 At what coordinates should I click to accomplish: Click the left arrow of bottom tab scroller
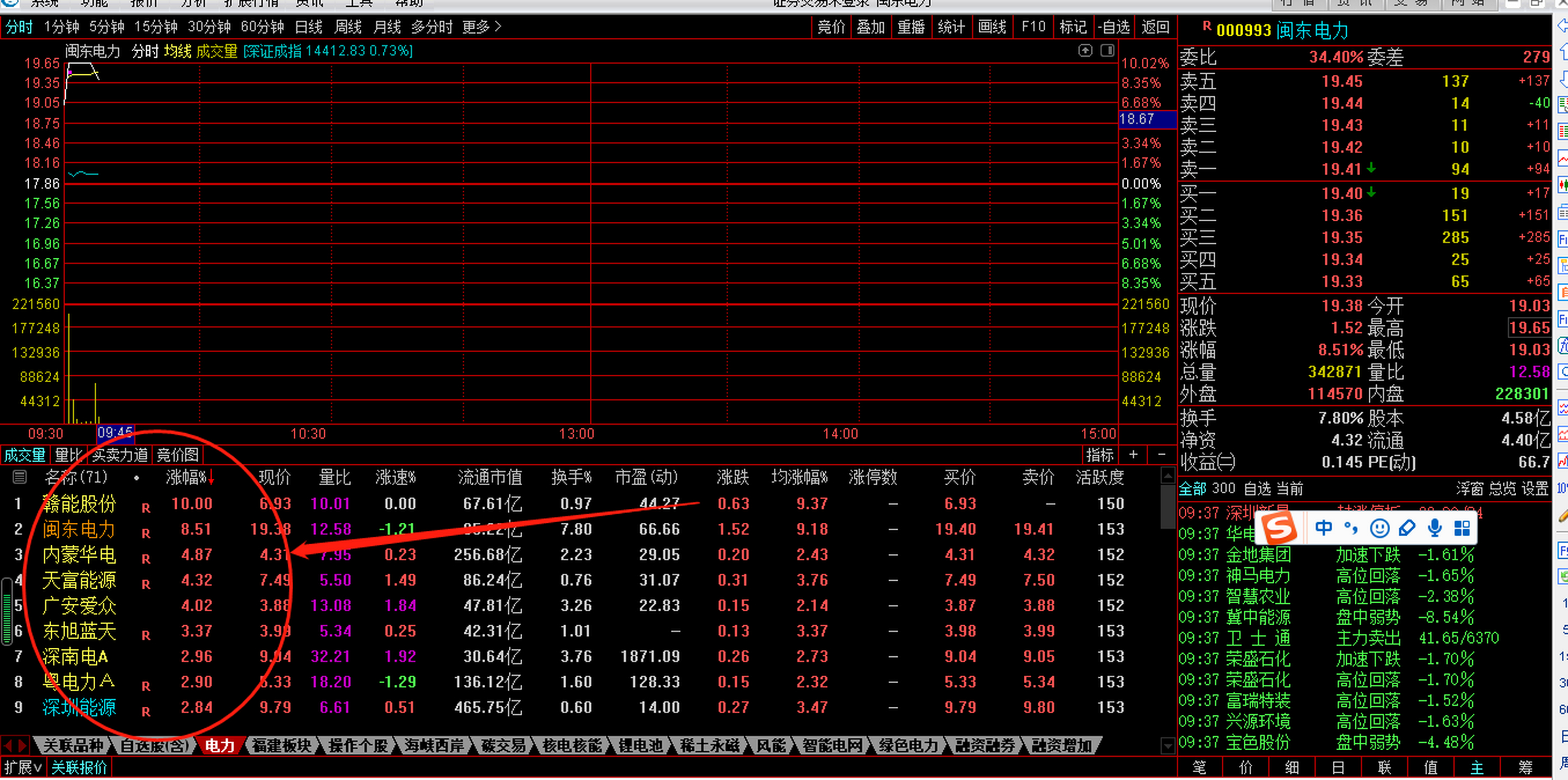[x=8, y=745]
